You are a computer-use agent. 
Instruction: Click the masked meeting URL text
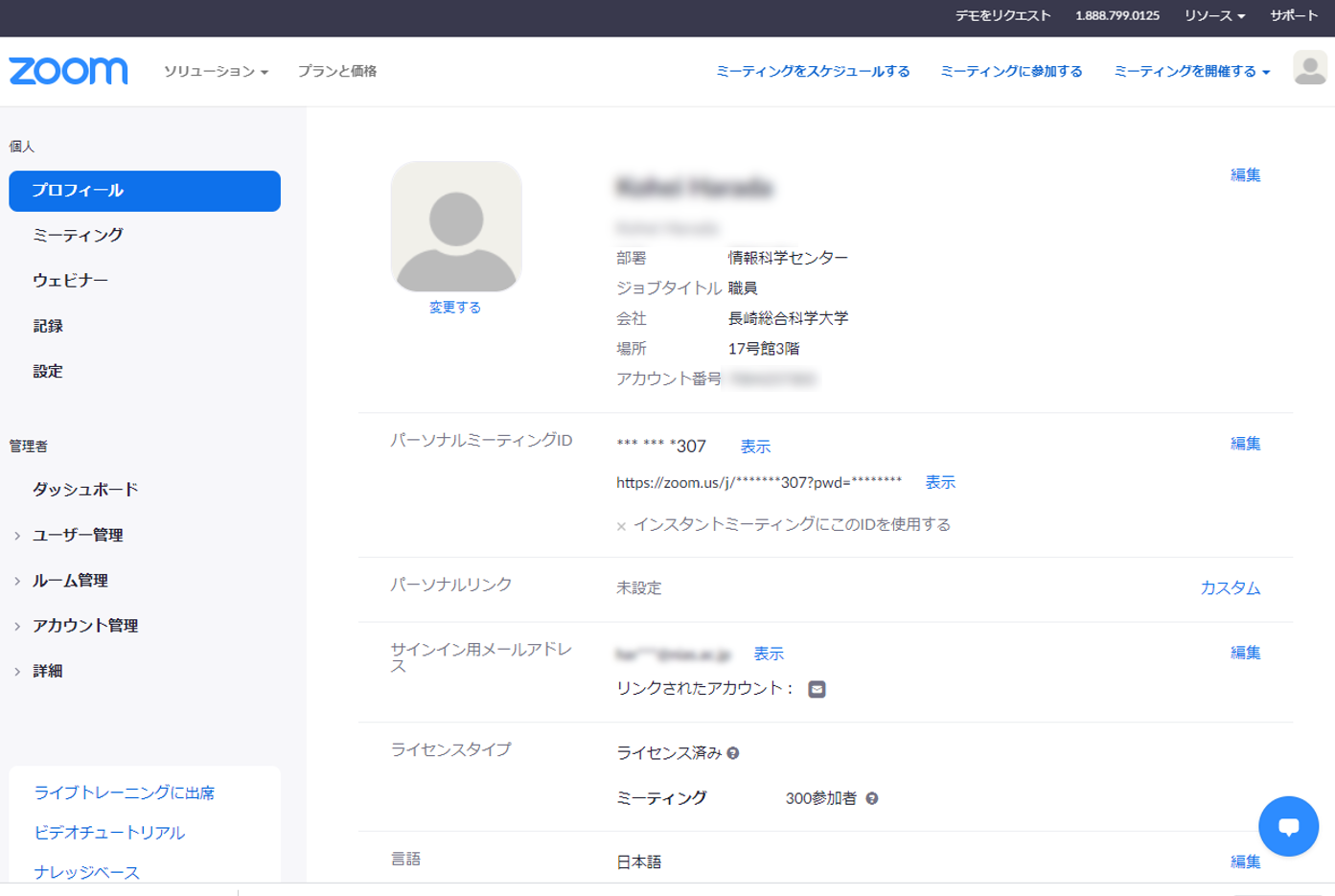coord(759,482)
